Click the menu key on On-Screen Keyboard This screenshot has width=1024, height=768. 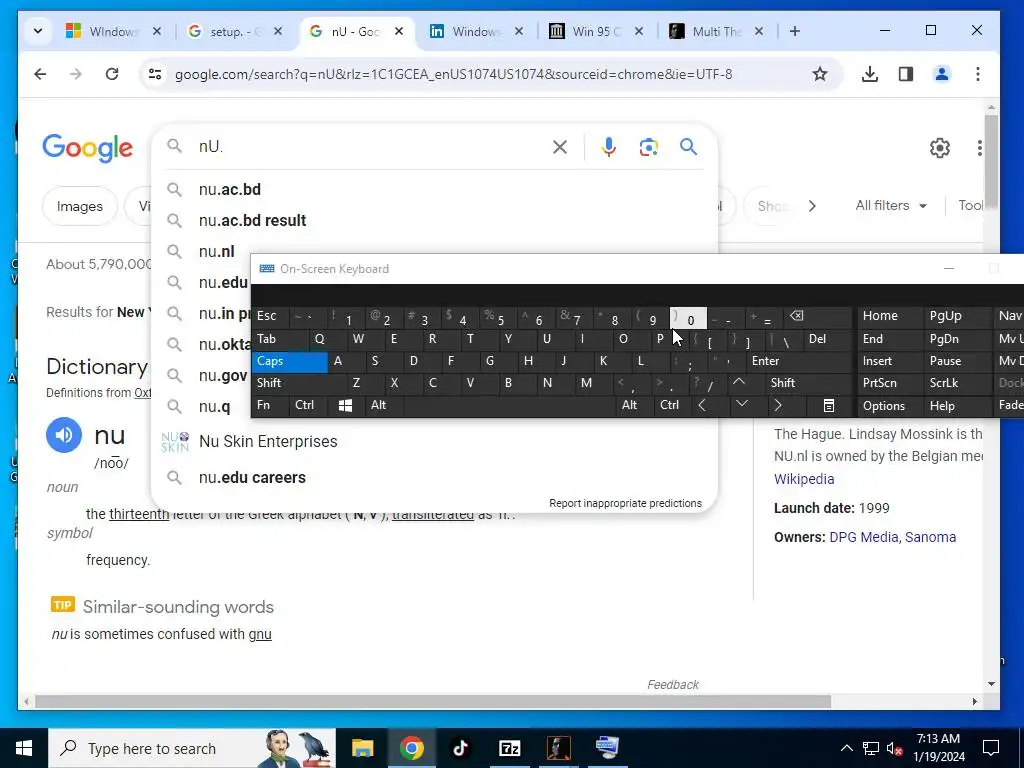829,406
